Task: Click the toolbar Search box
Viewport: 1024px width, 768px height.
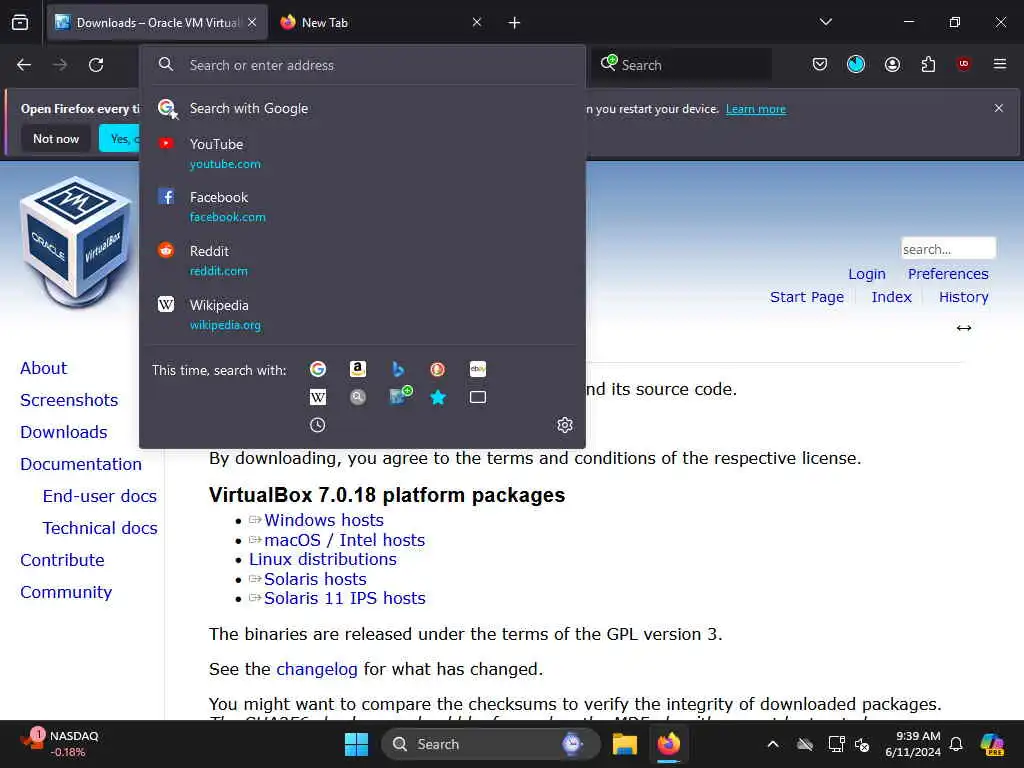Action: point(682,65)
